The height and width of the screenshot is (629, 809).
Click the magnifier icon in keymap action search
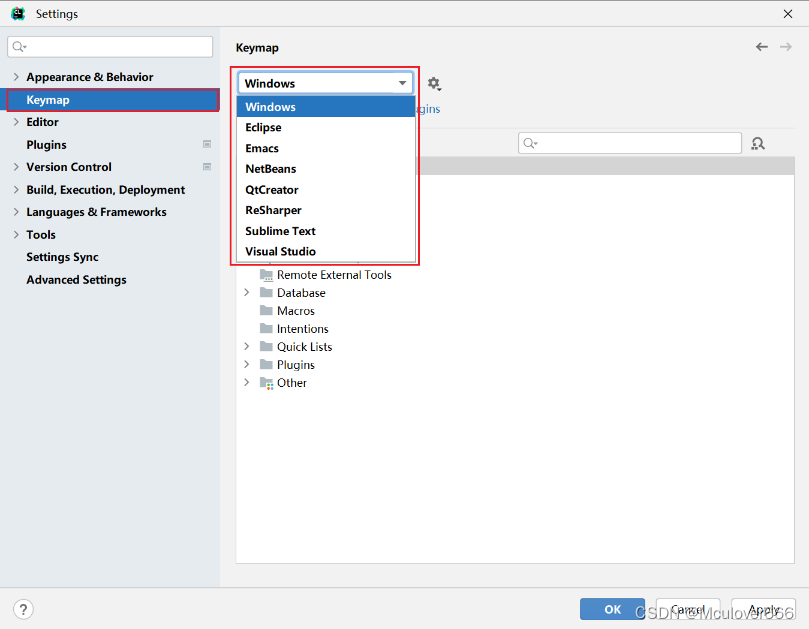tap(530, 143)
